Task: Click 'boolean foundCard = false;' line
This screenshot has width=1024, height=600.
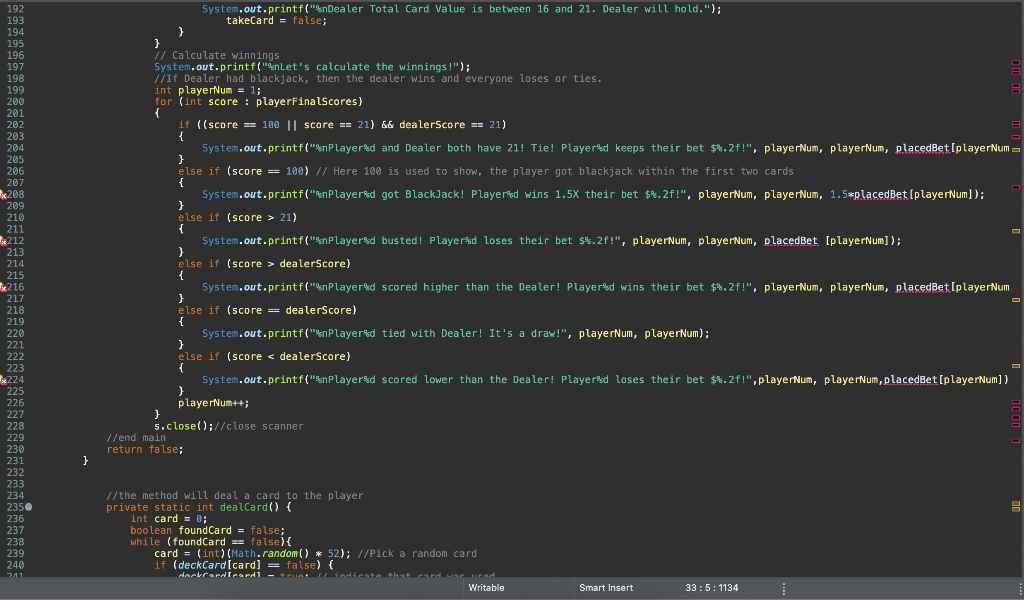Action: [x=208, y=531]
